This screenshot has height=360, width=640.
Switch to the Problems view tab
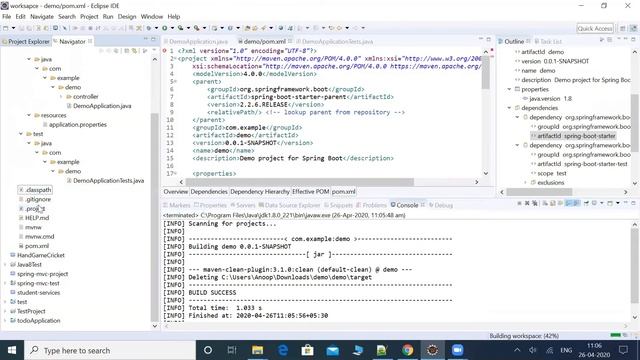371,205
